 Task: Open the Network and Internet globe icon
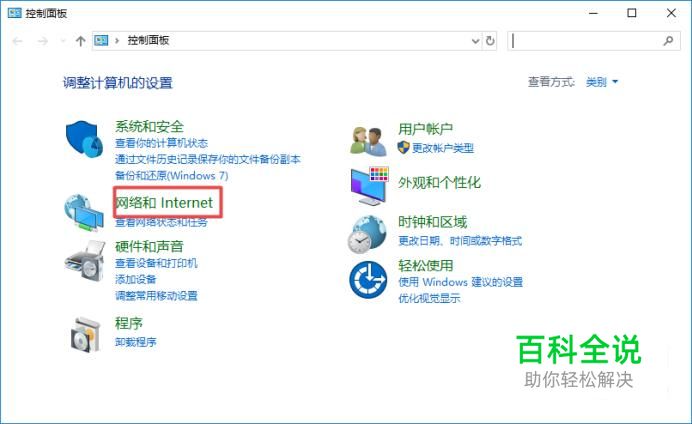click(x=84, y=213)
